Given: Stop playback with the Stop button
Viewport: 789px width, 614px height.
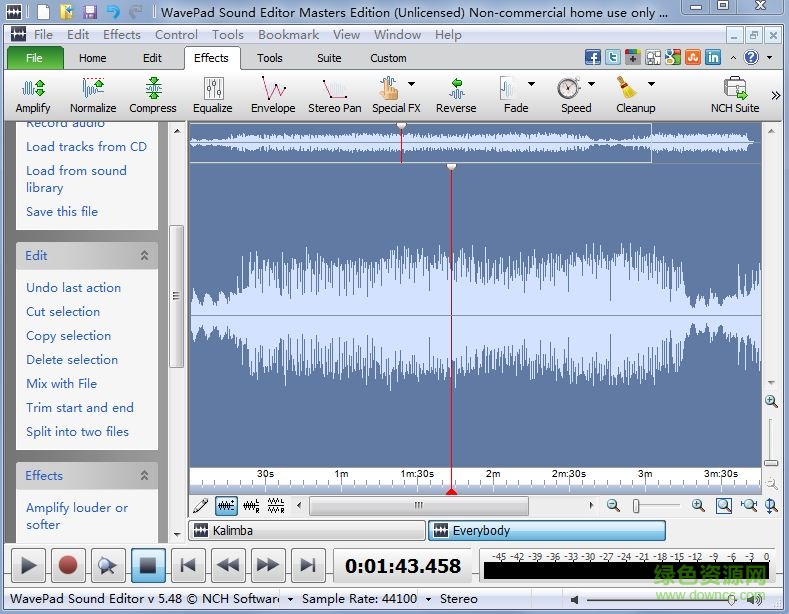Looking at the screenshot, I should pos(147,565).
